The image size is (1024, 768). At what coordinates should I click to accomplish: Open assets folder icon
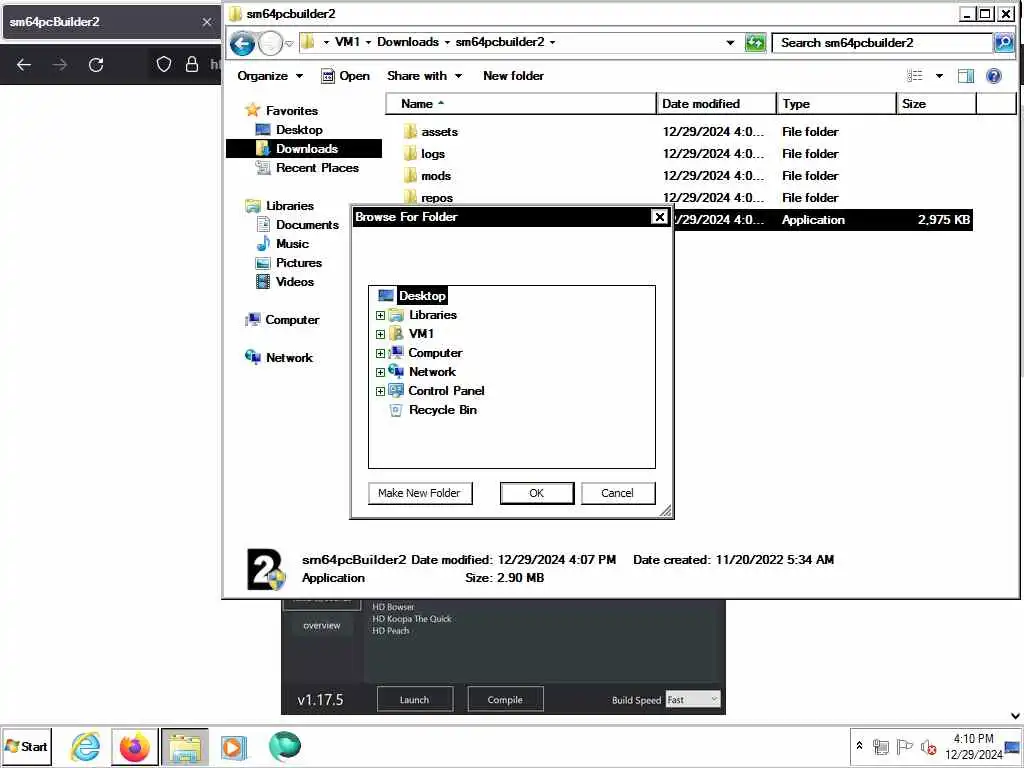(410, 132)
